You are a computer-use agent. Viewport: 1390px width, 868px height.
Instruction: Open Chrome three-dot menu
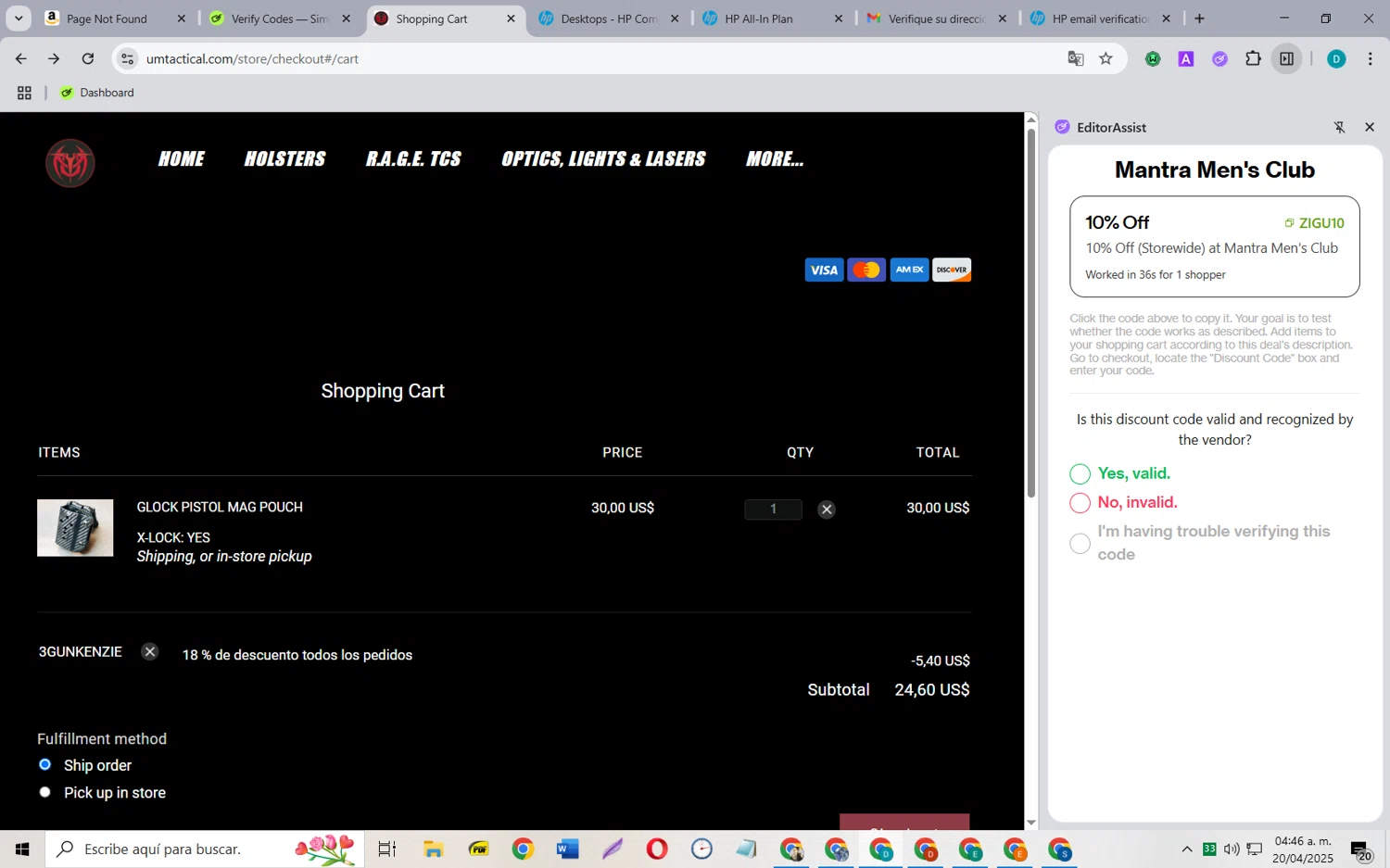pyautogui.click(x=1370, y=58)
